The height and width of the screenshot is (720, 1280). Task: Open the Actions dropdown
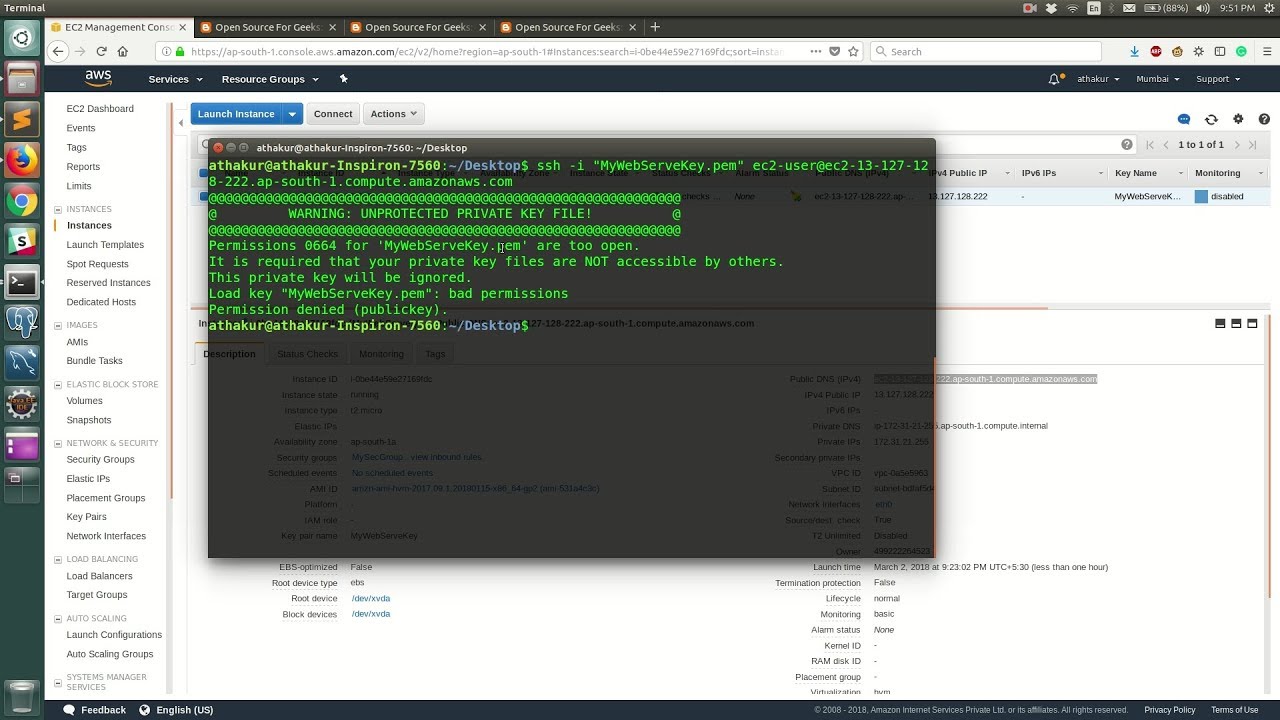(x=394, y=114)
